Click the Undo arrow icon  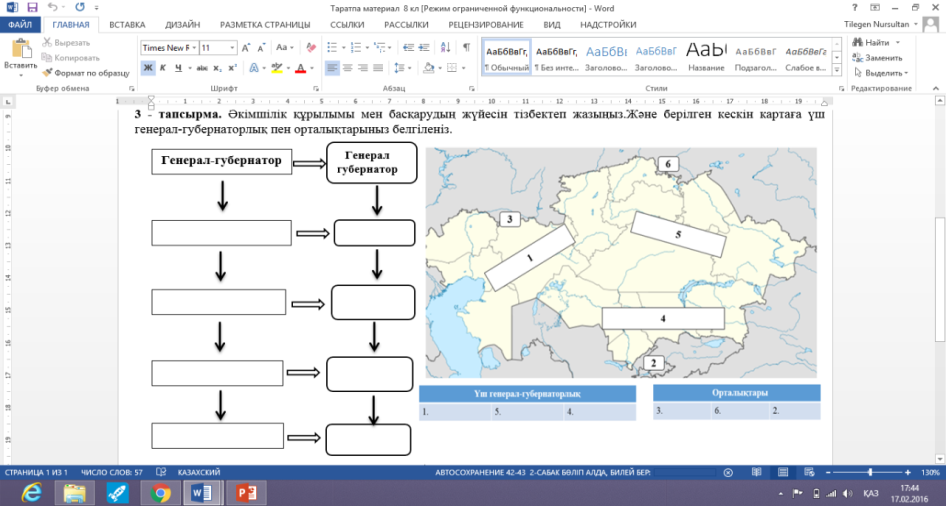pos(52,8)
